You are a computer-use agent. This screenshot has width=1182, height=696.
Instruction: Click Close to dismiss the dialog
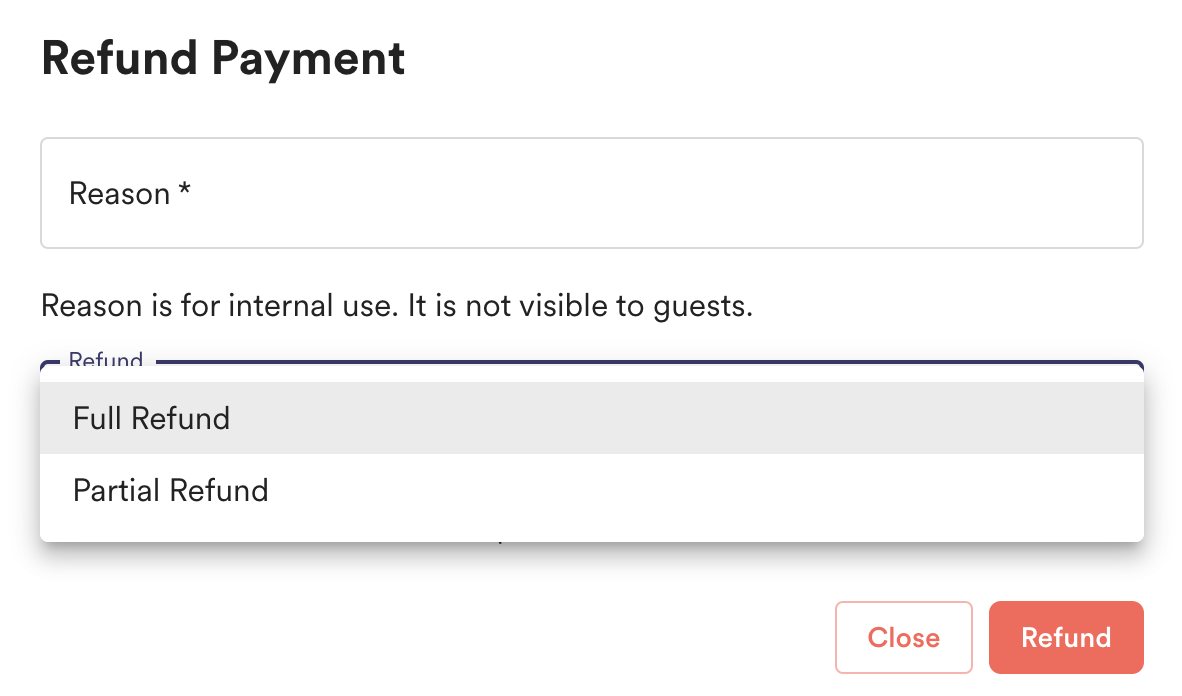point(903,637)
